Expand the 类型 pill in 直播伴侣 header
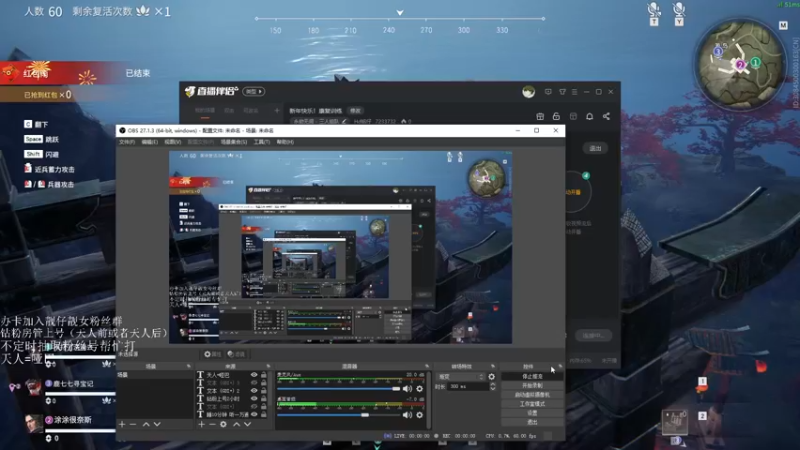 click(253, 91)
